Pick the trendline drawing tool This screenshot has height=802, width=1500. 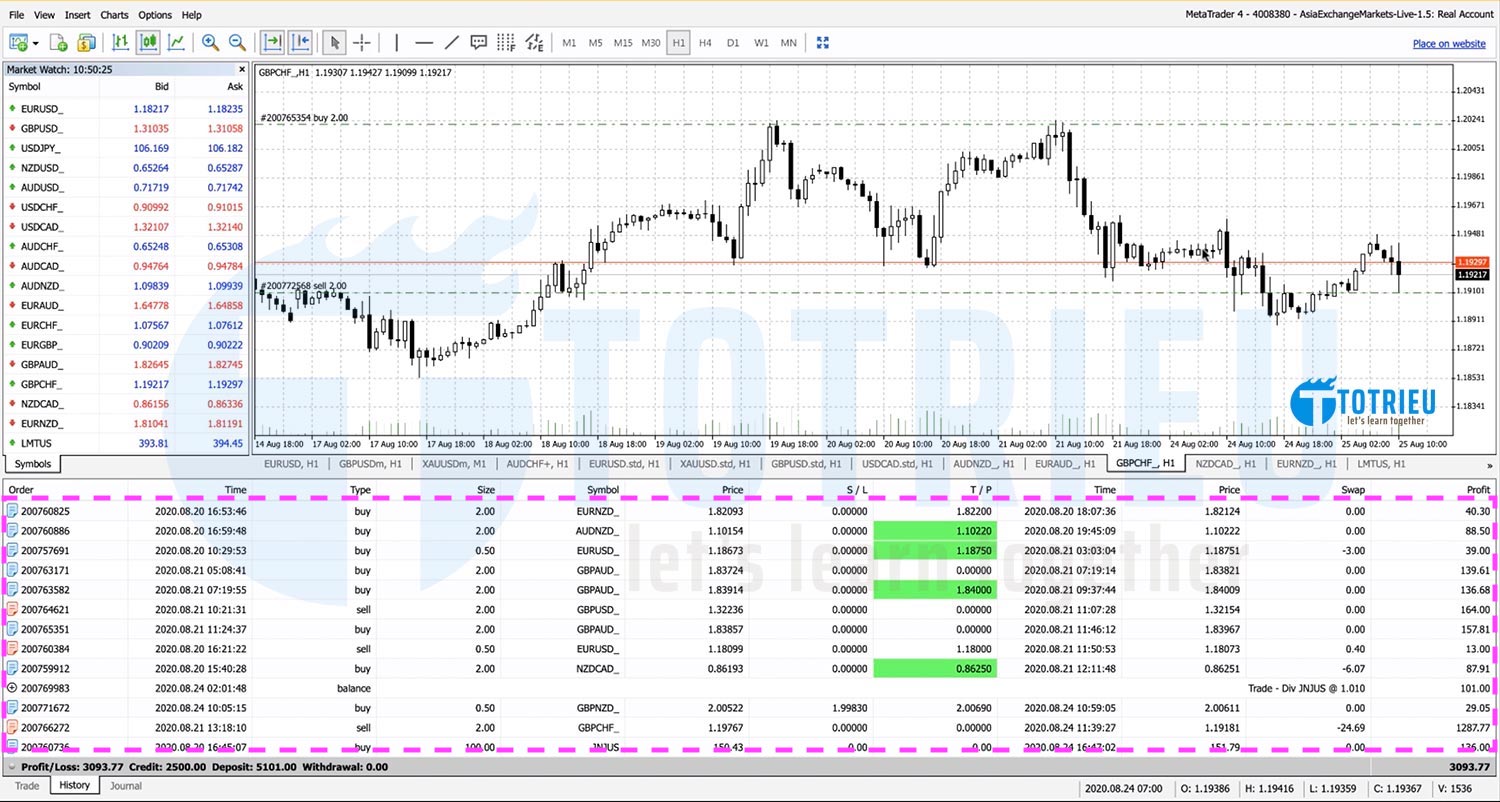coord(451,42)
